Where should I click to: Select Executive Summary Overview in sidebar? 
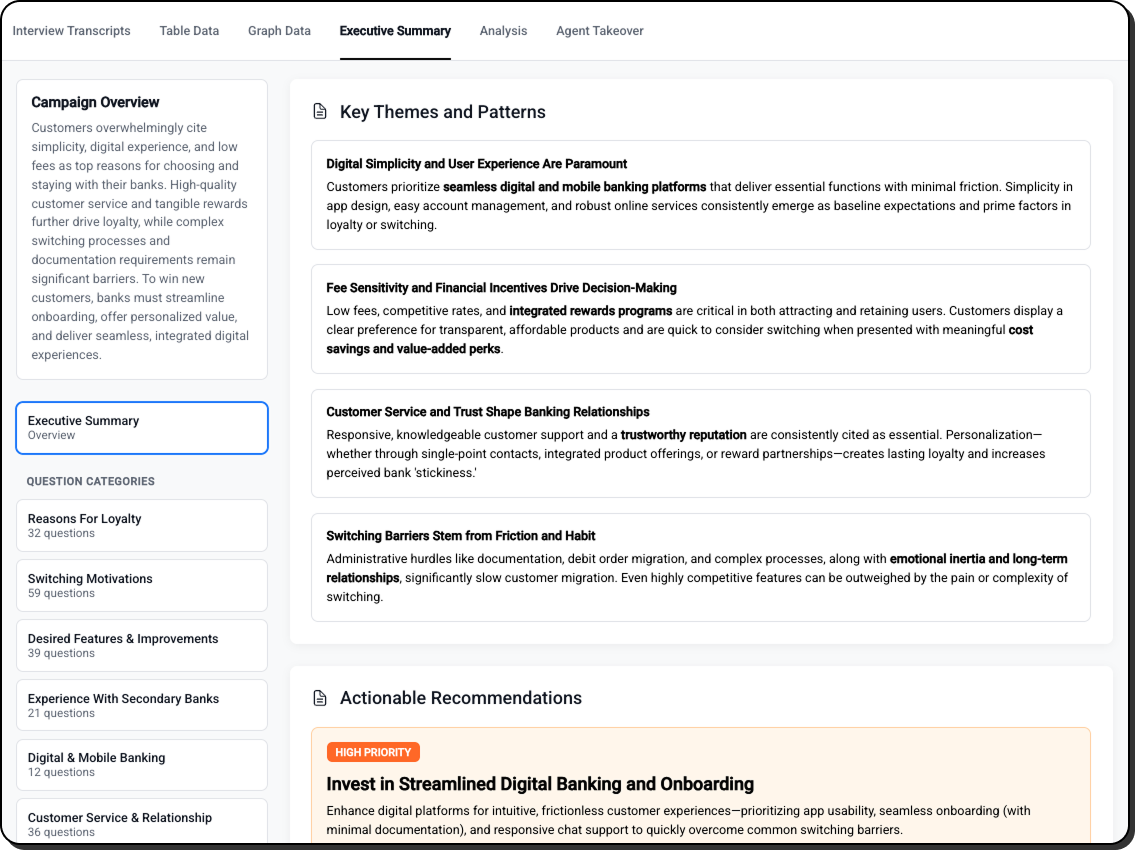tap(142, 428)
